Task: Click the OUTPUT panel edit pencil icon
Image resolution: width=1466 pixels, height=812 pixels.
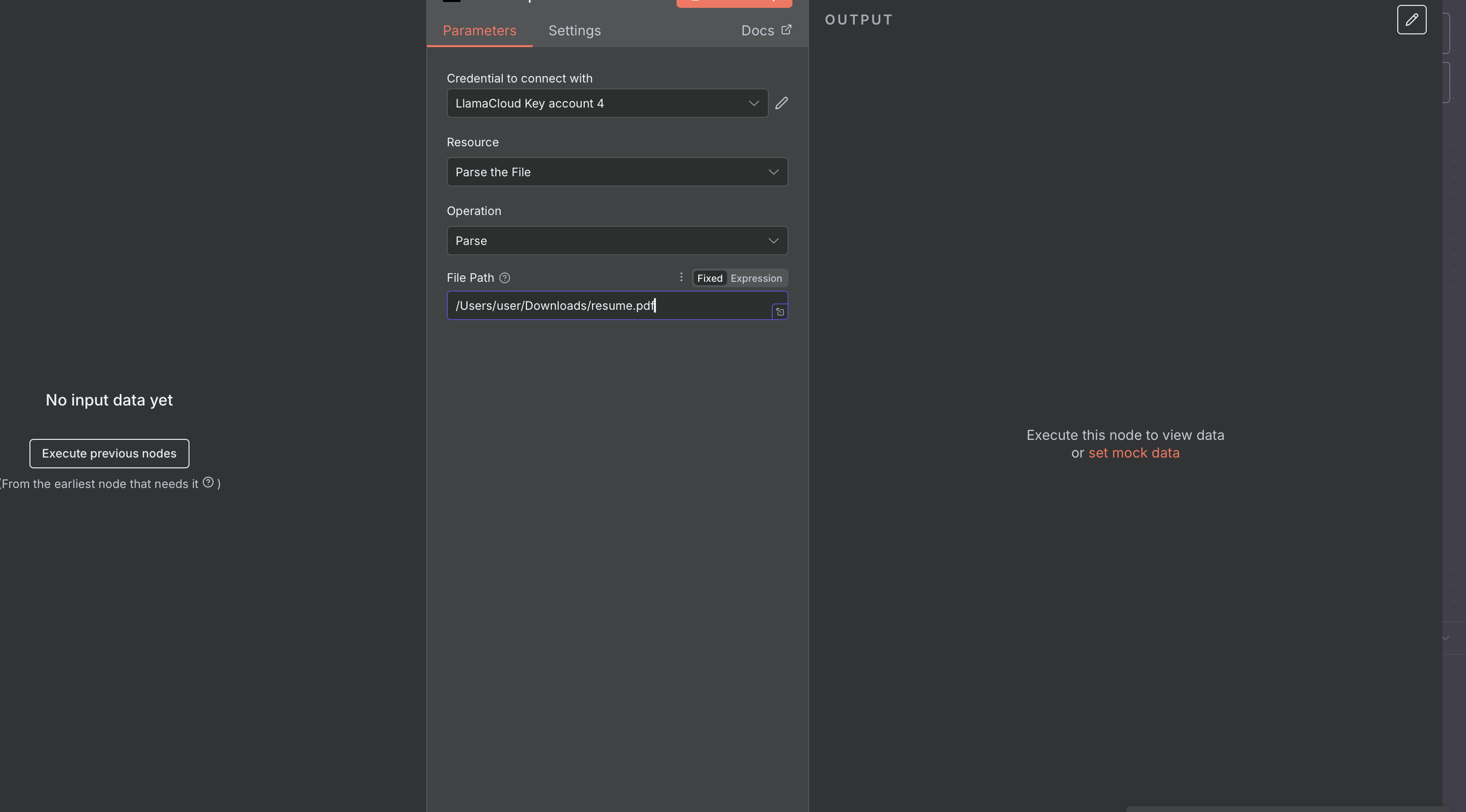Action: [1412, 20]
